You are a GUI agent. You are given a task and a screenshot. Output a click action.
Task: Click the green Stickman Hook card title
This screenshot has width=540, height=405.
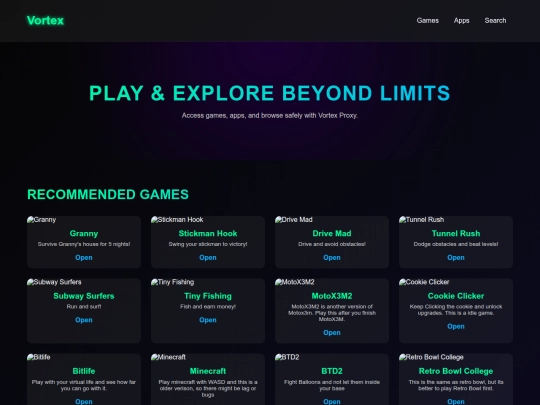pyautogui.click(x=208, y=233)
